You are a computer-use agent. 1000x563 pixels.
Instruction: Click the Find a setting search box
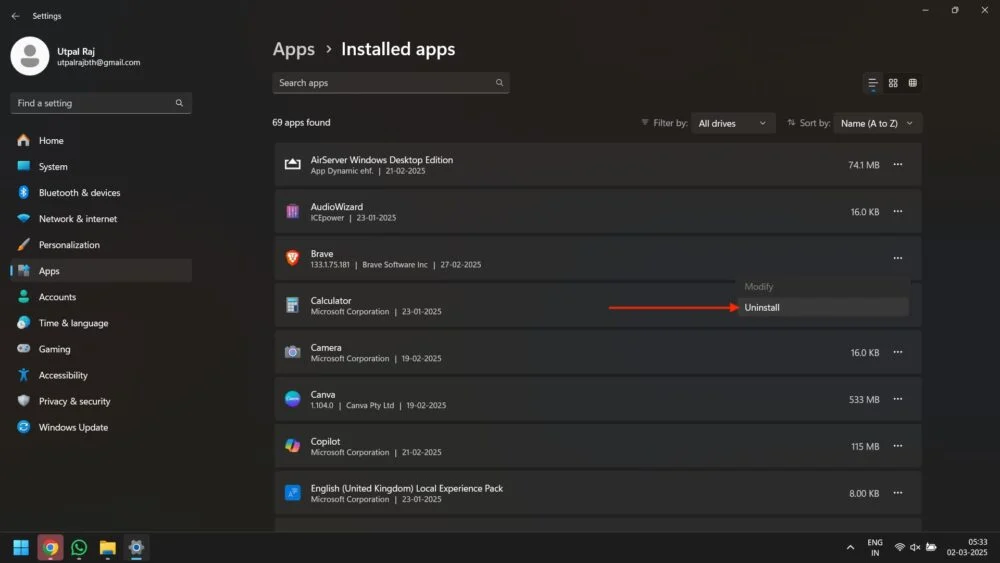pos(101,103)
